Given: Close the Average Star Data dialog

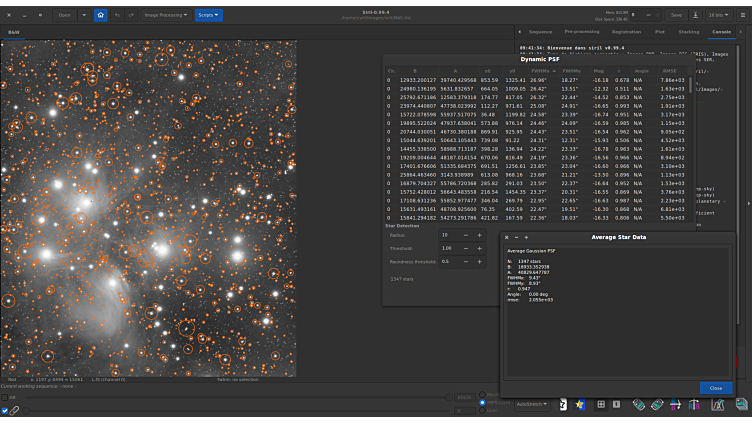Looking at the screenshot, I should click(715, 387).
